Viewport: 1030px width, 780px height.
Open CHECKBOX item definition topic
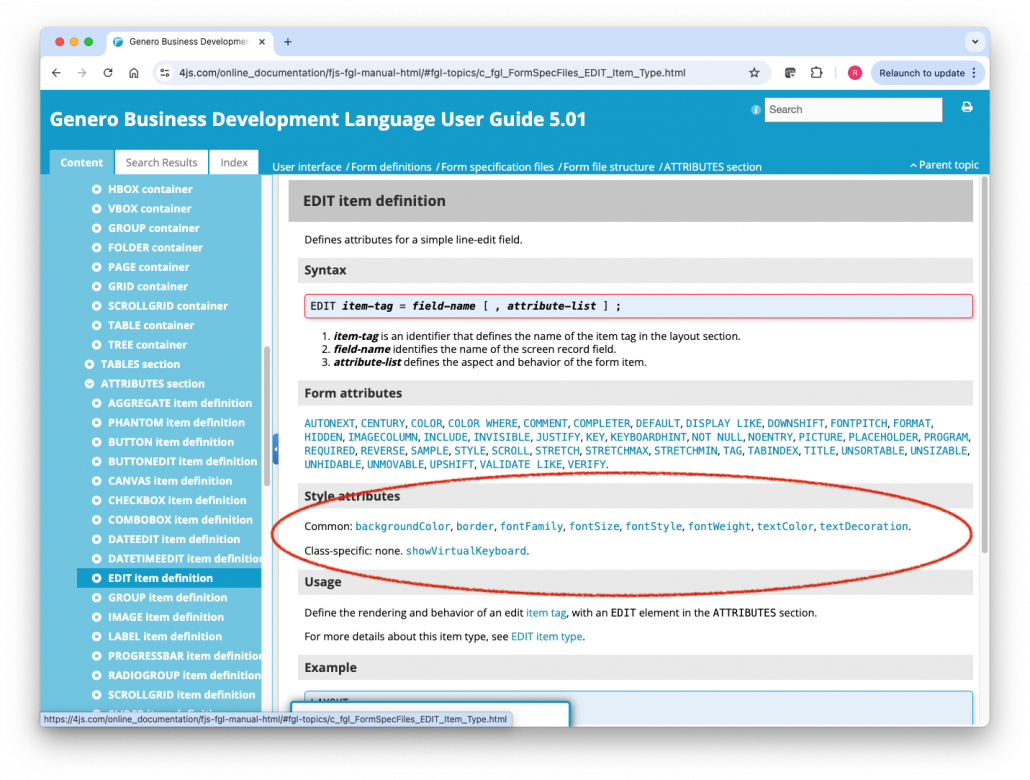tap(177, 500)
